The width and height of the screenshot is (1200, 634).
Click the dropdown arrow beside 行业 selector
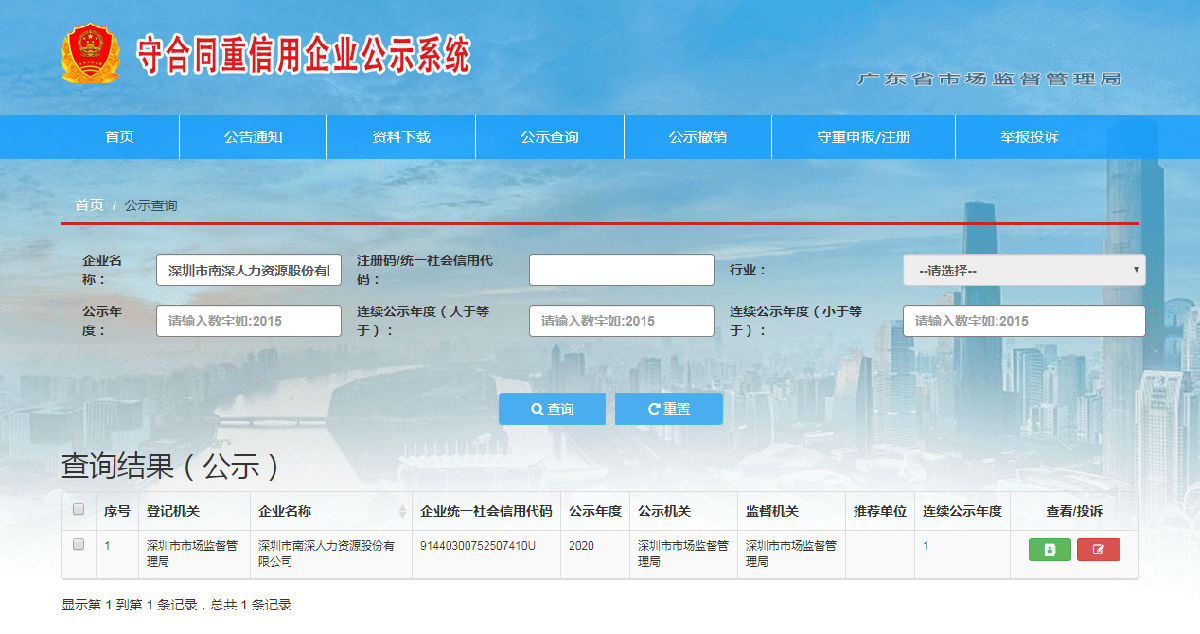click(1137, 269)
